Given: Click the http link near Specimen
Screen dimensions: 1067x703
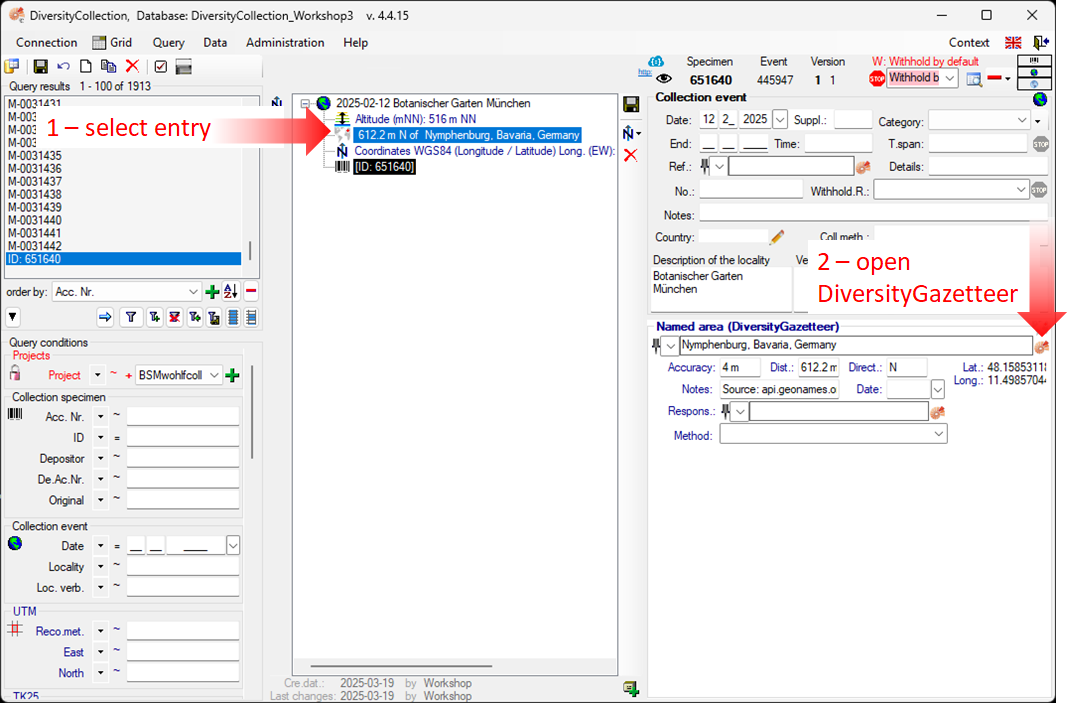Looking at the screenshot, I should tap(644, 71).
